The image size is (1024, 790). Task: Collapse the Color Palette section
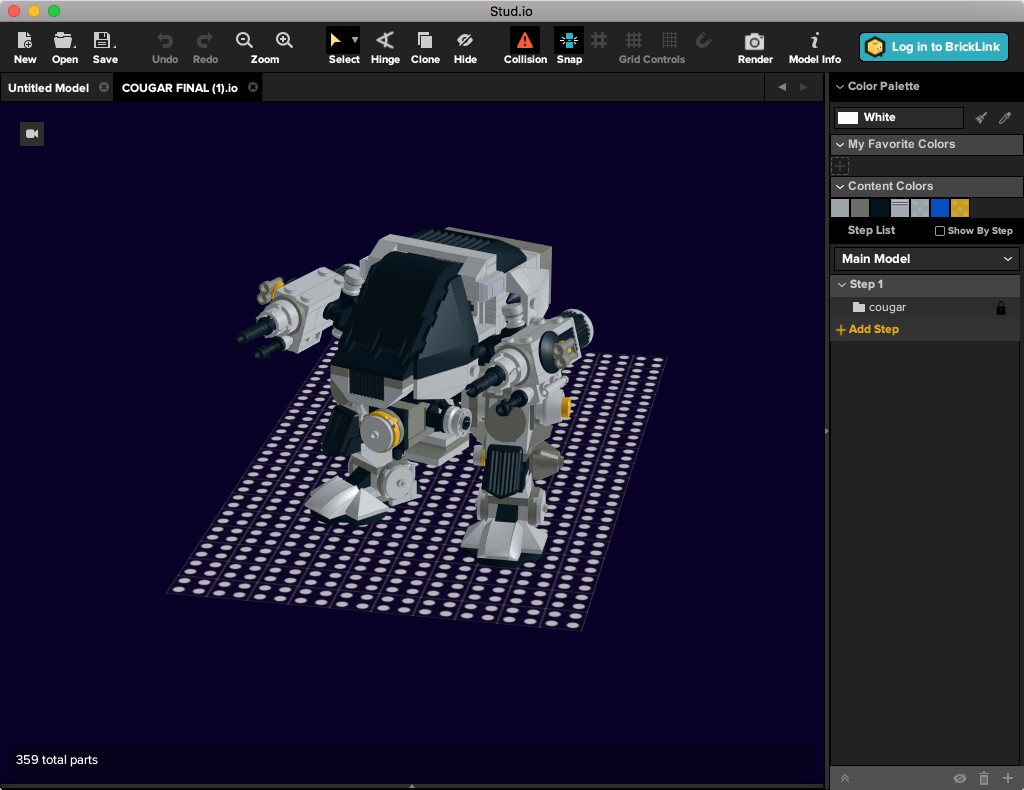[x=840, y=87]
